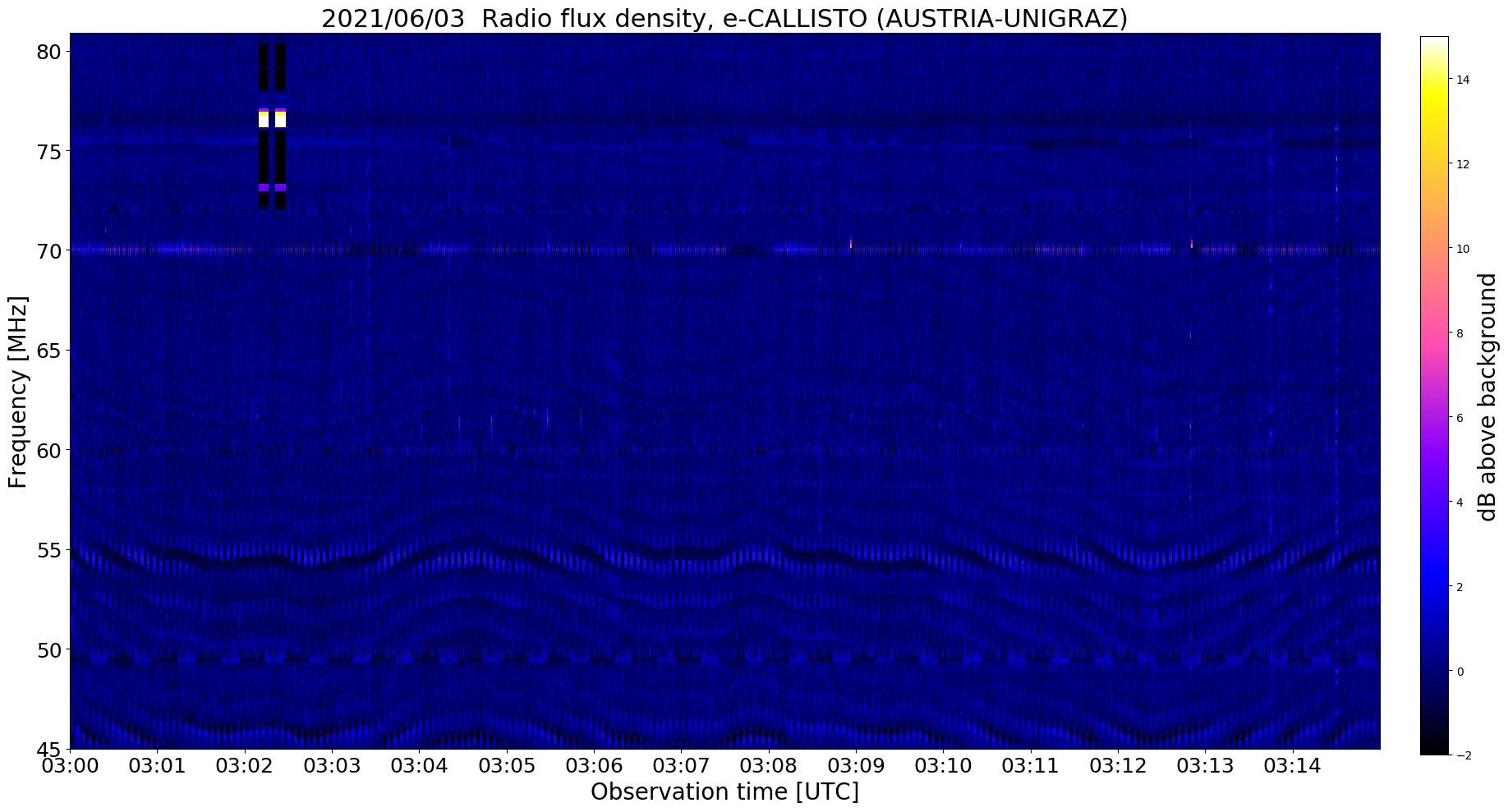The height and width of the screenshot is (812, 1508).
Task: Click the 45 frequency tick label
Action: coord(48,749)
